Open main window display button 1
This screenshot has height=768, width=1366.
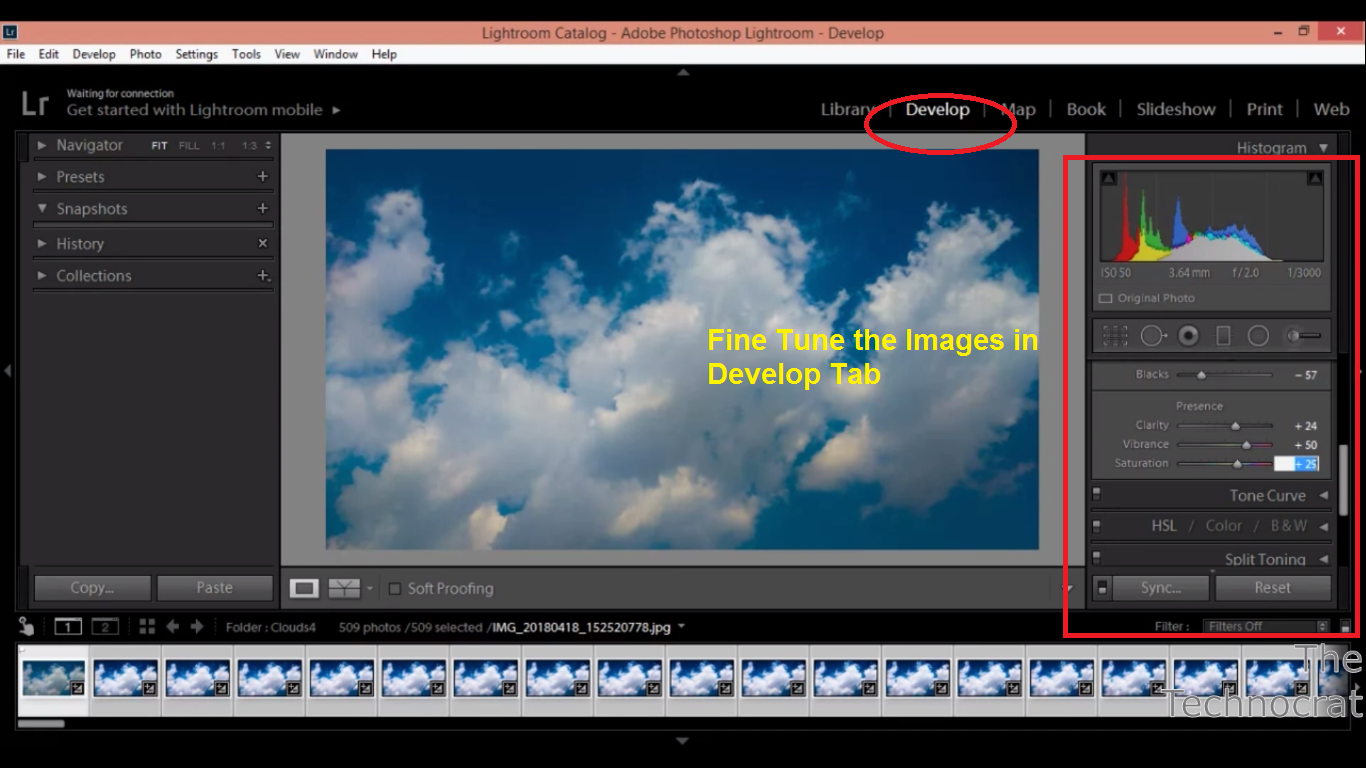point(68,627)
